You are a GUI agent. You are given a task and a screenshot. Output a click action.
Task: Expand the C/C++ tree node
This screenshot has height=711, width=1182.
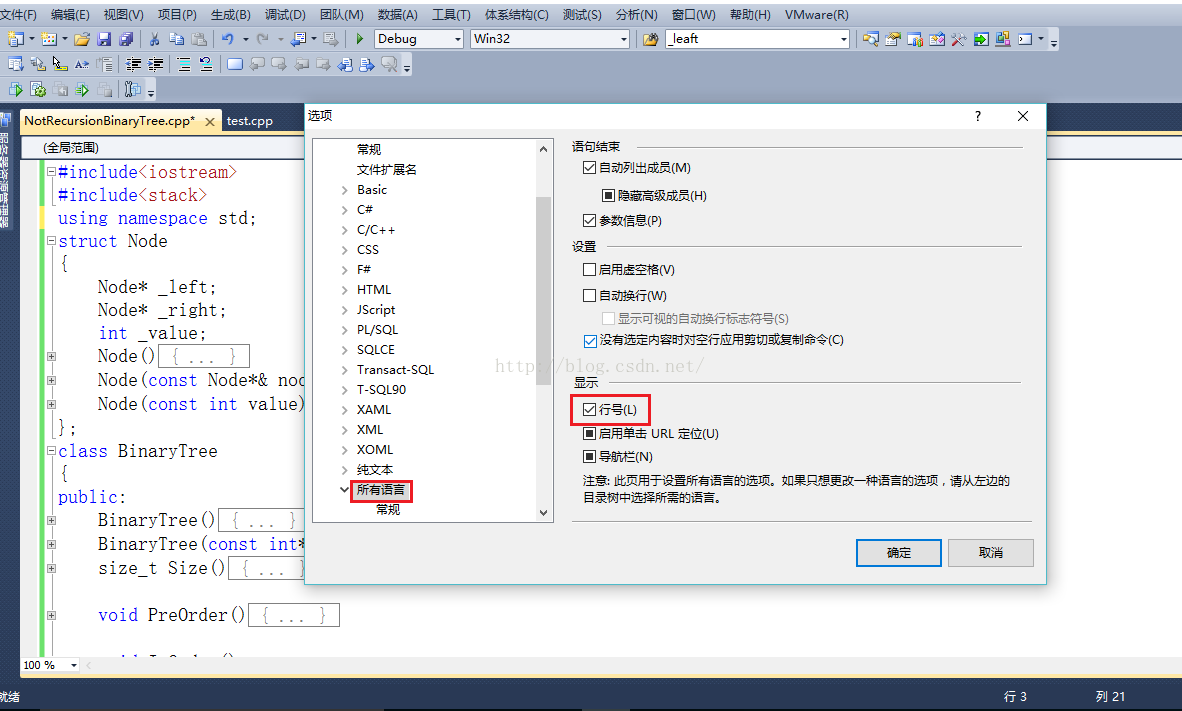click(344, 230)
